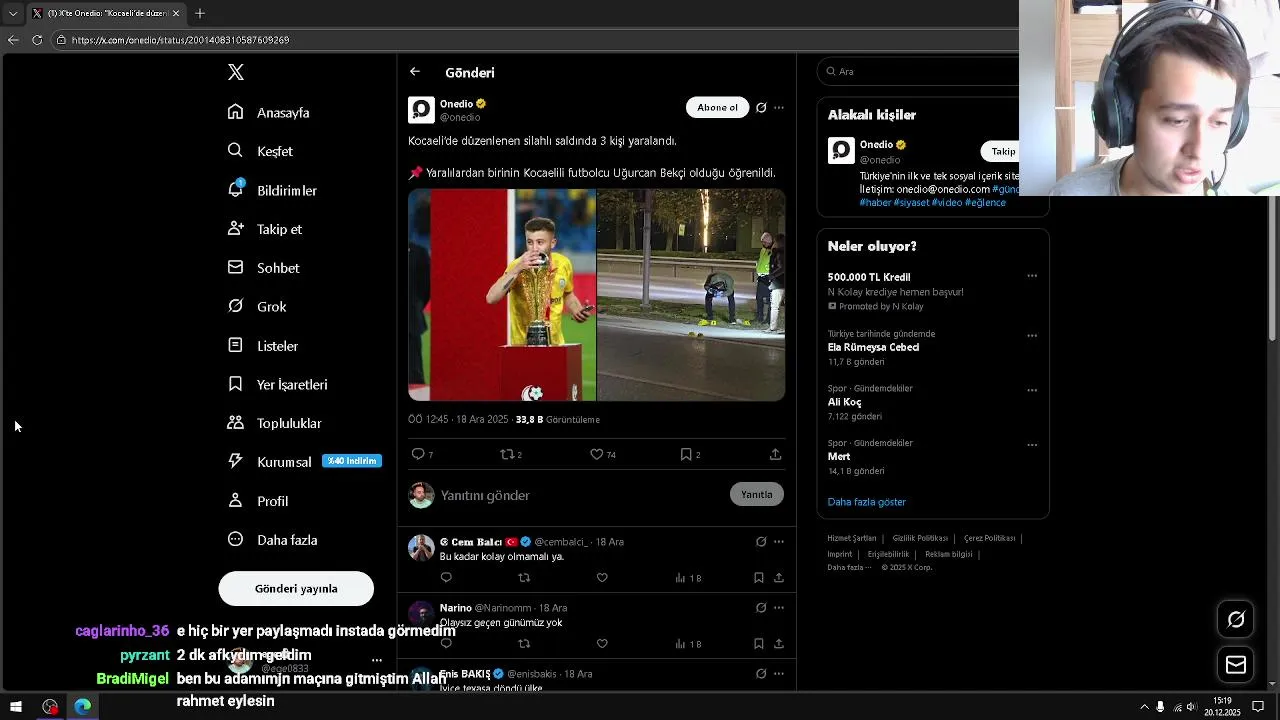
Task: Go to Anasayfa home page
Action: (269, 112)
